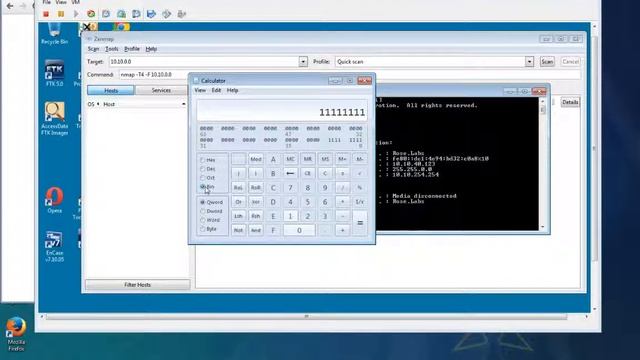Open the FTK 5.0 desktop shortcut

54,73
